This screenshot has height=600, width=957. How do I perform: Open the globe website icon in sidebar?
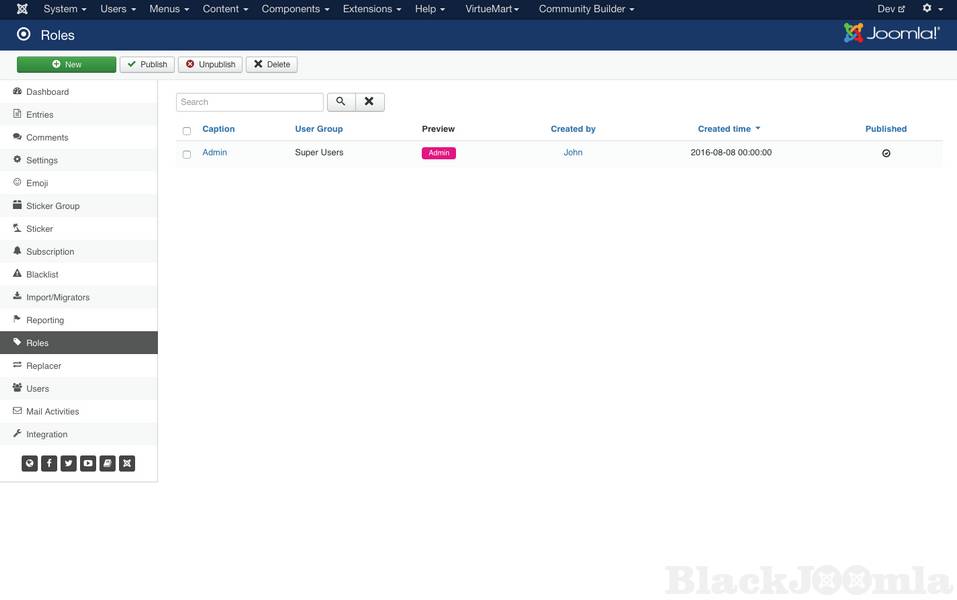(x=30, y=464)
